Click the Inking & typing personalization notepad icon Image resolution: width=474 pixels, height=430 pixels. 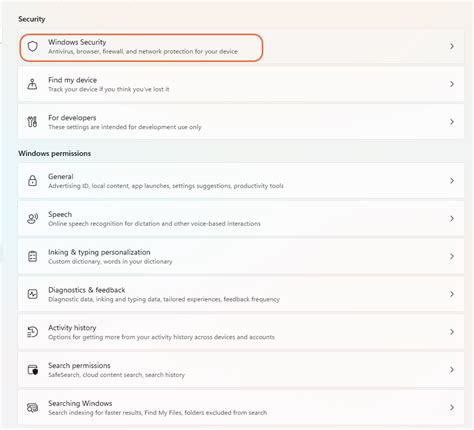(32, 256)
